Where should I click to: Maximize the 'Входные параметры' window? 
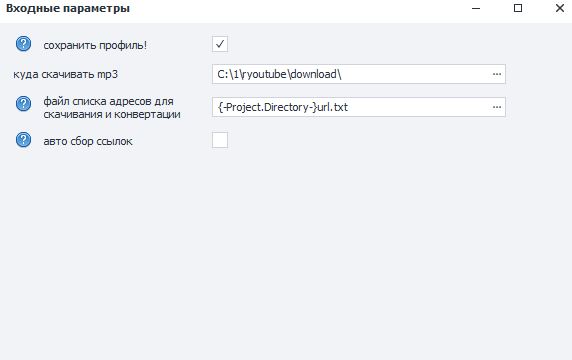pos(518,8)
